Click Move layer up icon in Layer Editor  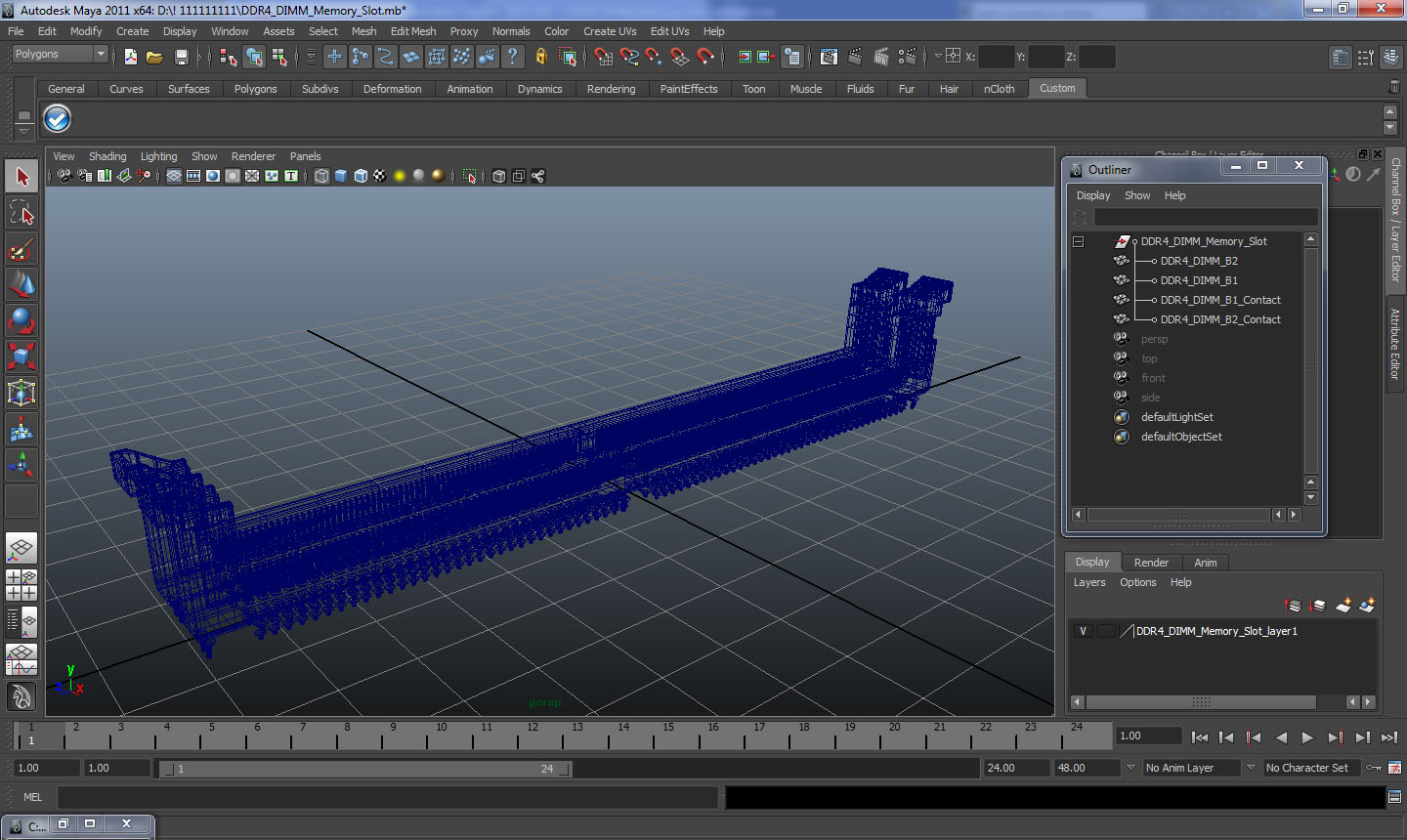click(1293, 606)
